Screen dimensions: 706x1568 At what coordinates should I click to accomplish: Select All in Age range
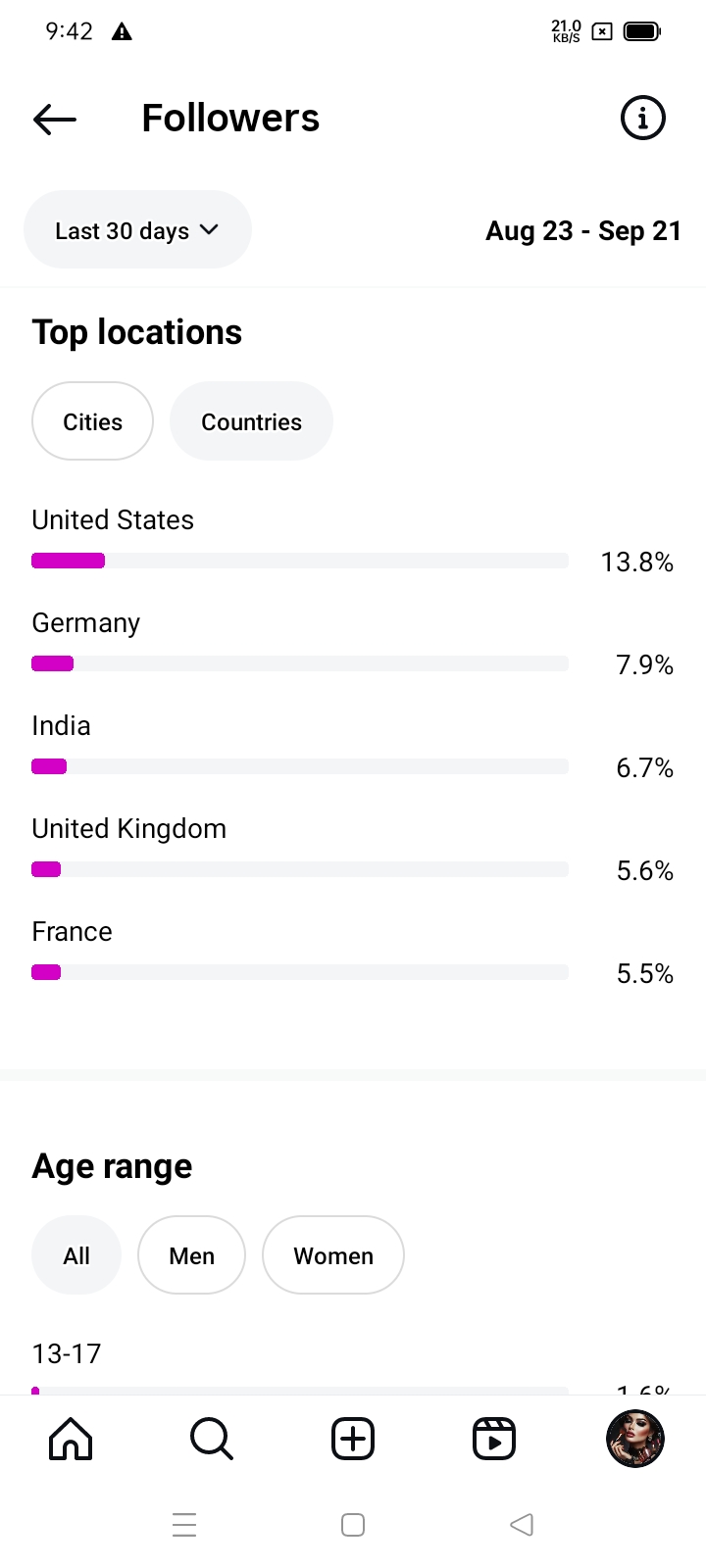point(76,1255)
